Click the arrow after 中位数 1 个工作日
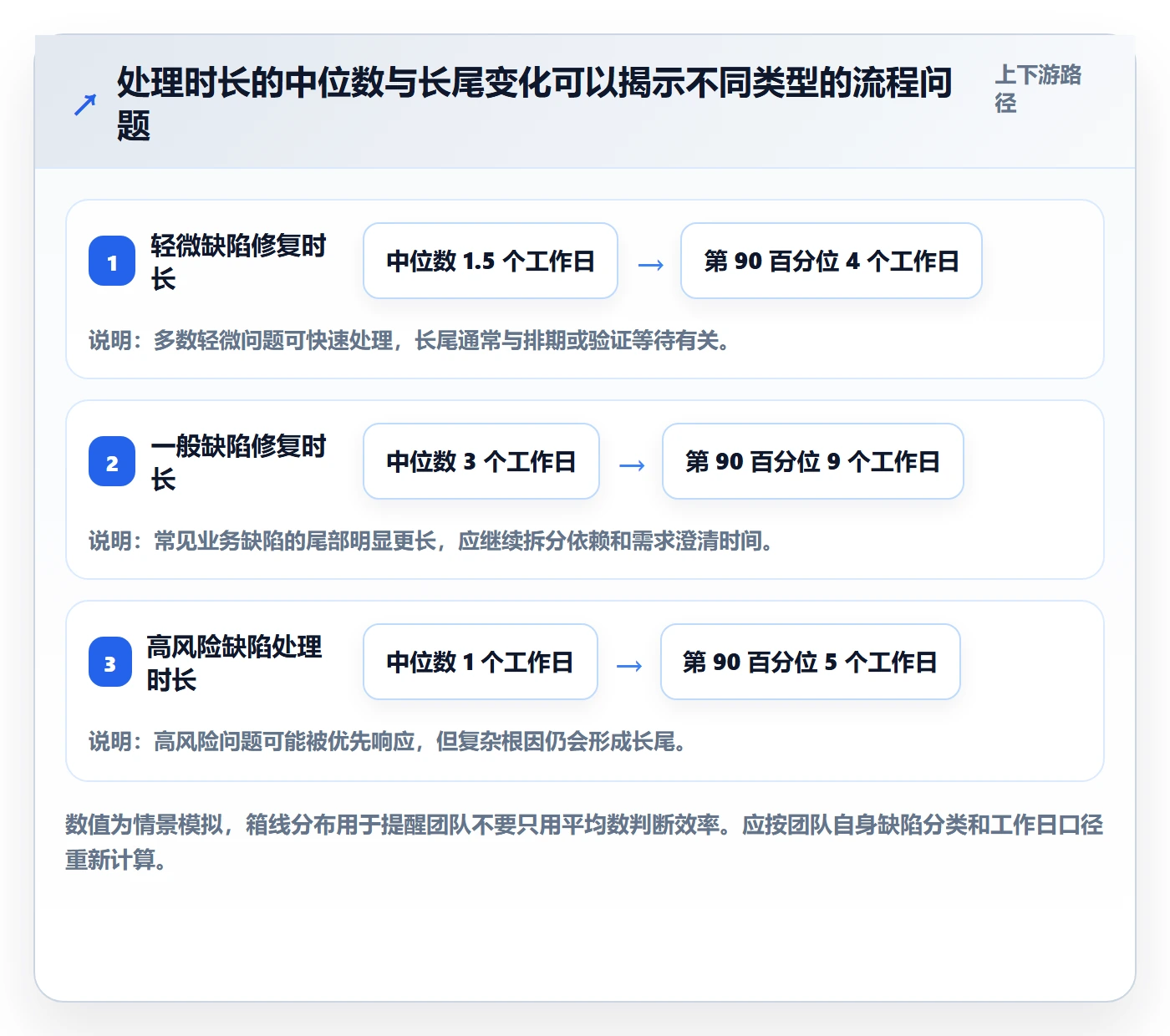The height and width of the screenshot is (1036, 1170). pos(629,666)
